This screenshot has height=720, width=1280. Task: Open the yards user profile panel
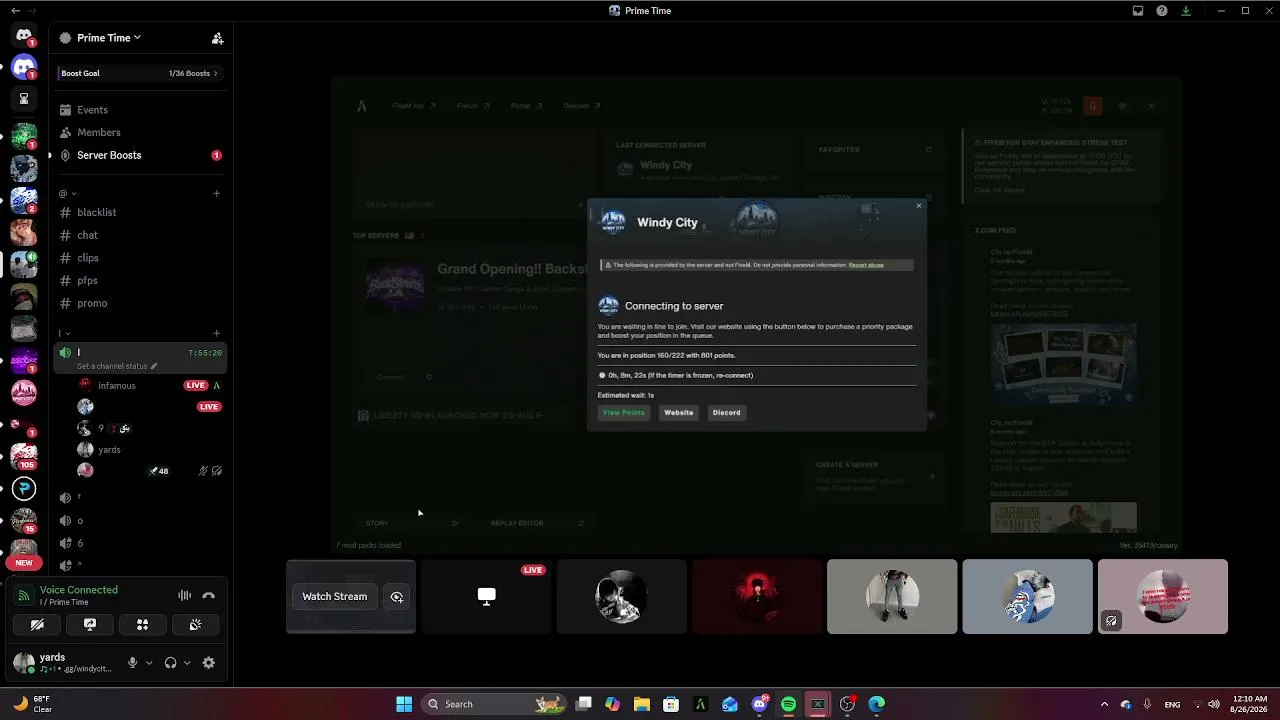click(x=62, y=663)
